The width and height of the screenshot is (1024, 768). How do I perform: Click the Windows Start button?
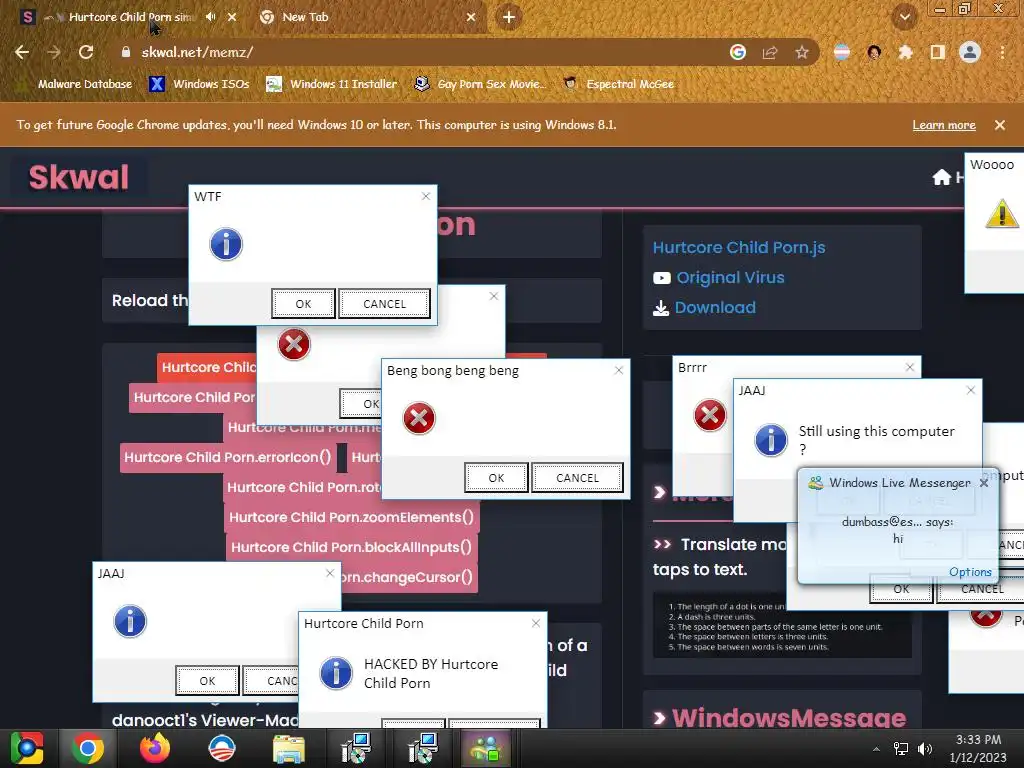point(27,748)
